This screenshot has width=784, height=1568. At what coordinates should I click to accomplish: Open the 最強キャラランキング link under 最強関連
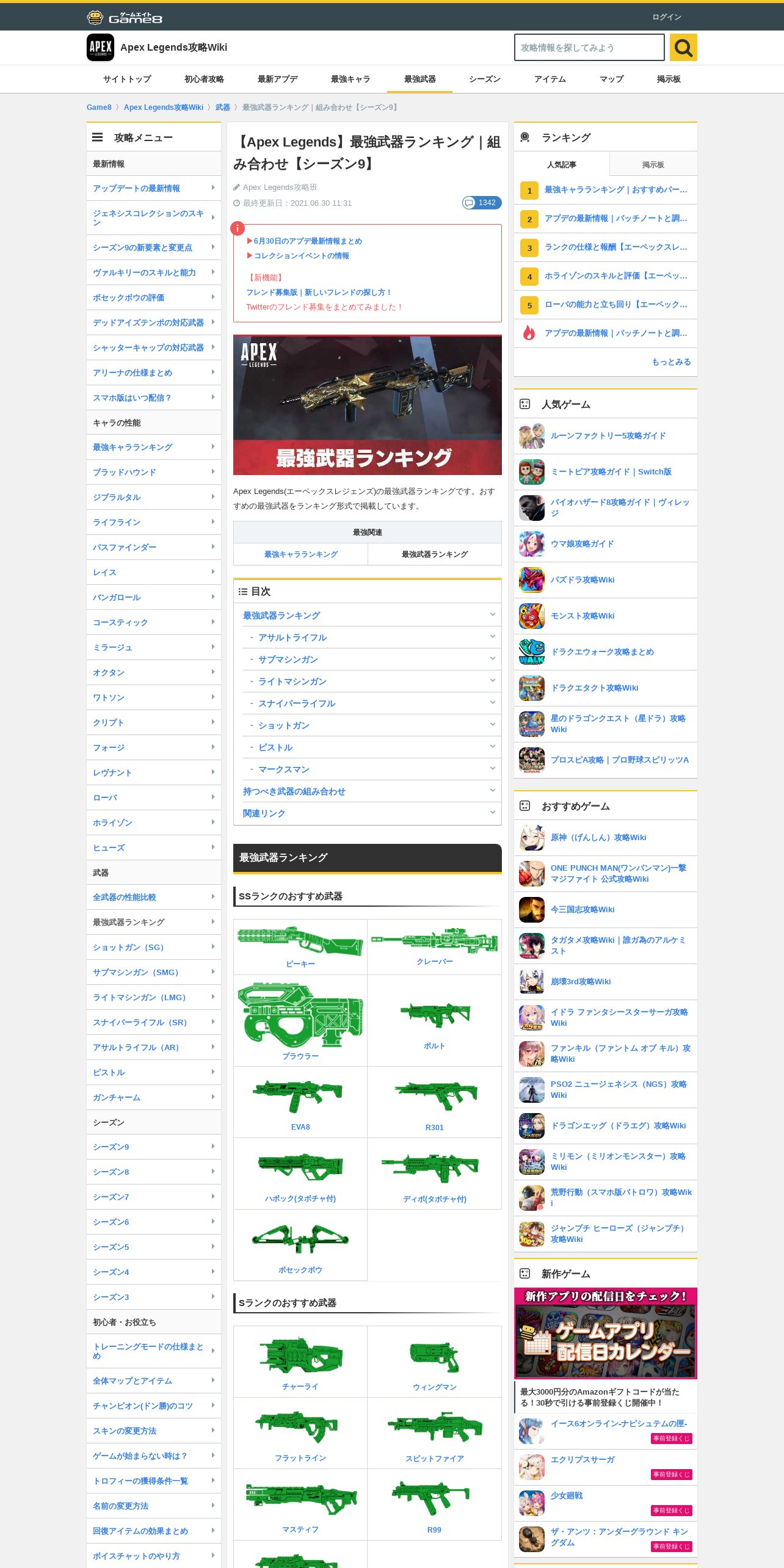301,554
